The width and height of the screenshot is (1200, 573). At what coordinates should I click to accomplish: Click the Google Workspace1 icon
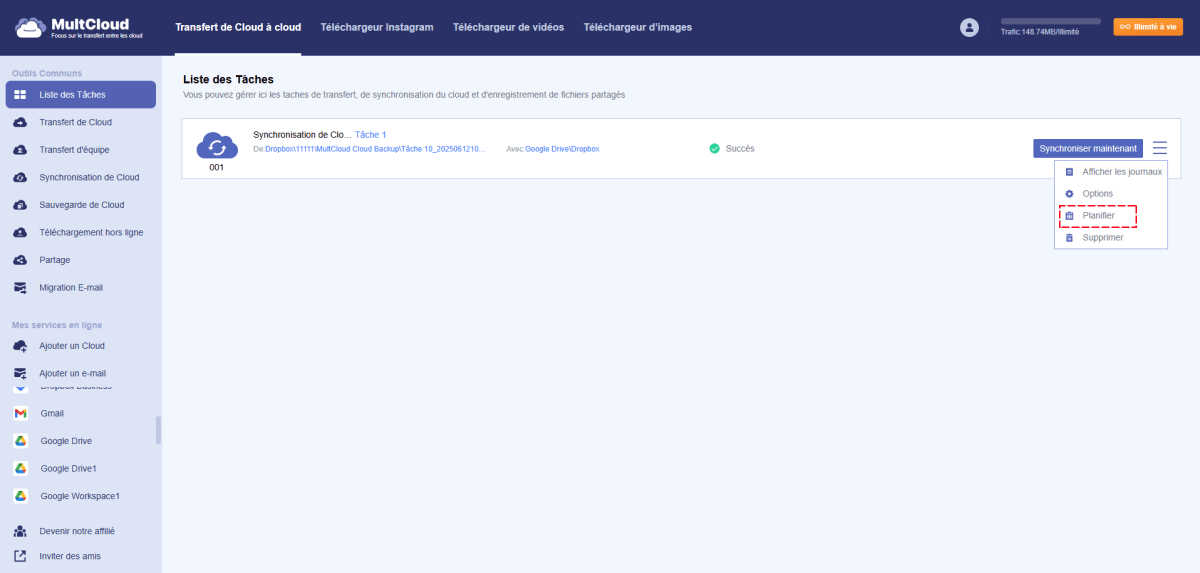tap(20, 496)
